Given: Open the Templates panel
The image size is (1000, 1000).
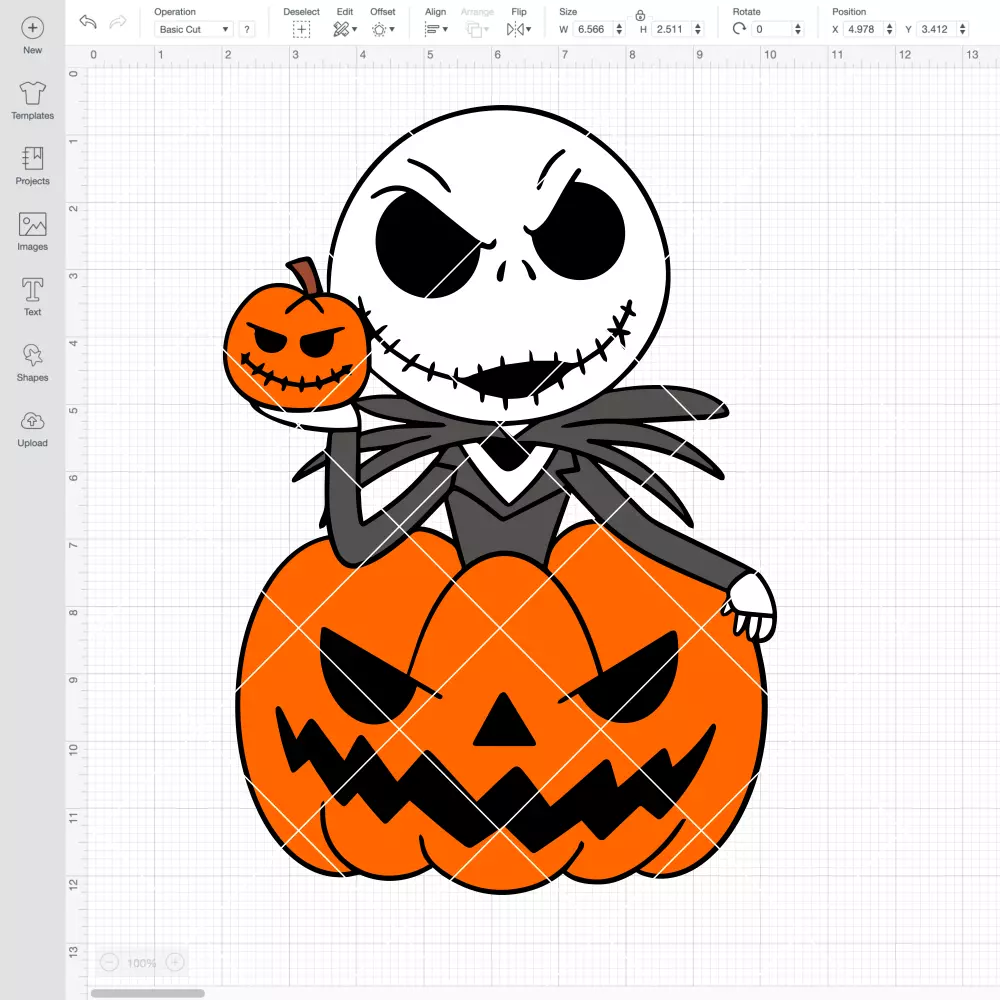Looking at the screenshot, I should tap(33, 101).
